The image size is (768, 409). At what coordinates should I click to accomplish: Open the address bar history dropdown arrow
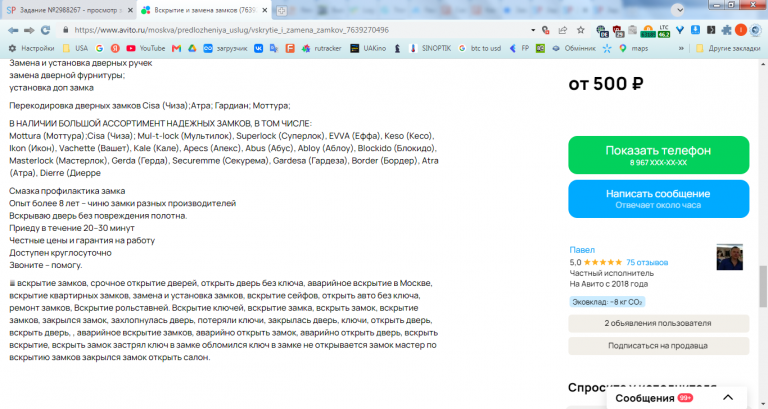[533, 30]
